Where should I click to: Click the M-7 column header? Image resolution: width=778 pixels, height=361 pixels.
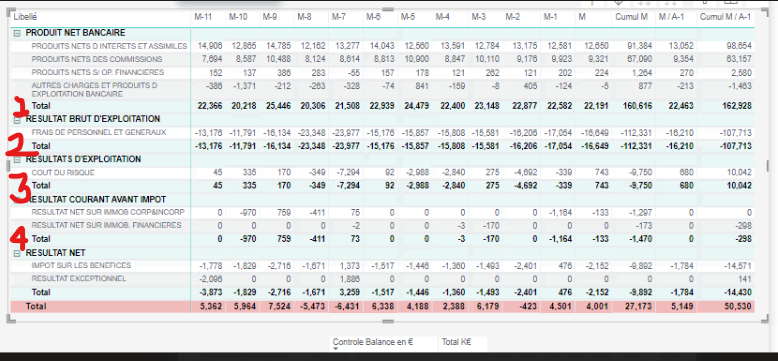pos(339,17)
